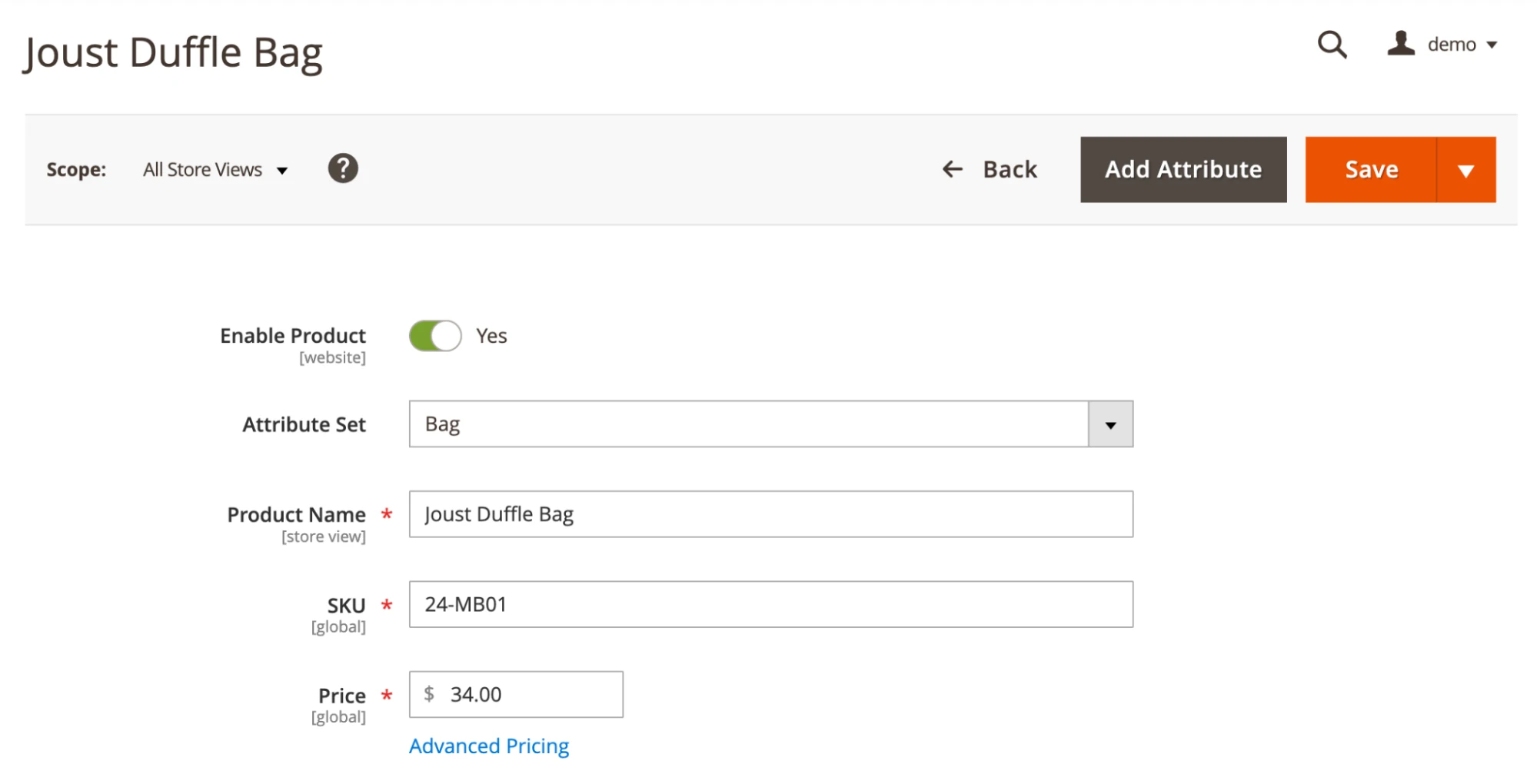Focus the SKU field with 24-MB01
Image resolution: width=1537 pixels, height=784 pixels.
coord(770,604)
